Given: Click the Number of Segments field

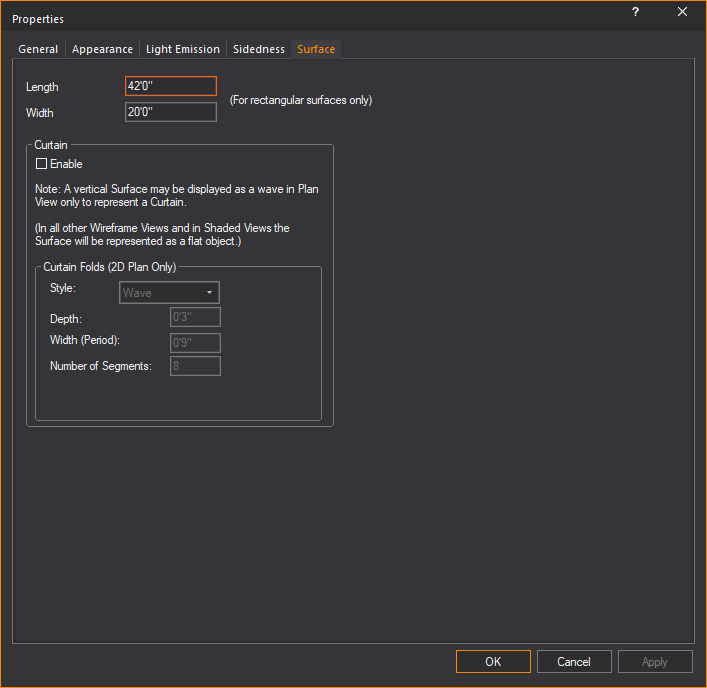Looking at the screenshot, I should click(195, 366).
